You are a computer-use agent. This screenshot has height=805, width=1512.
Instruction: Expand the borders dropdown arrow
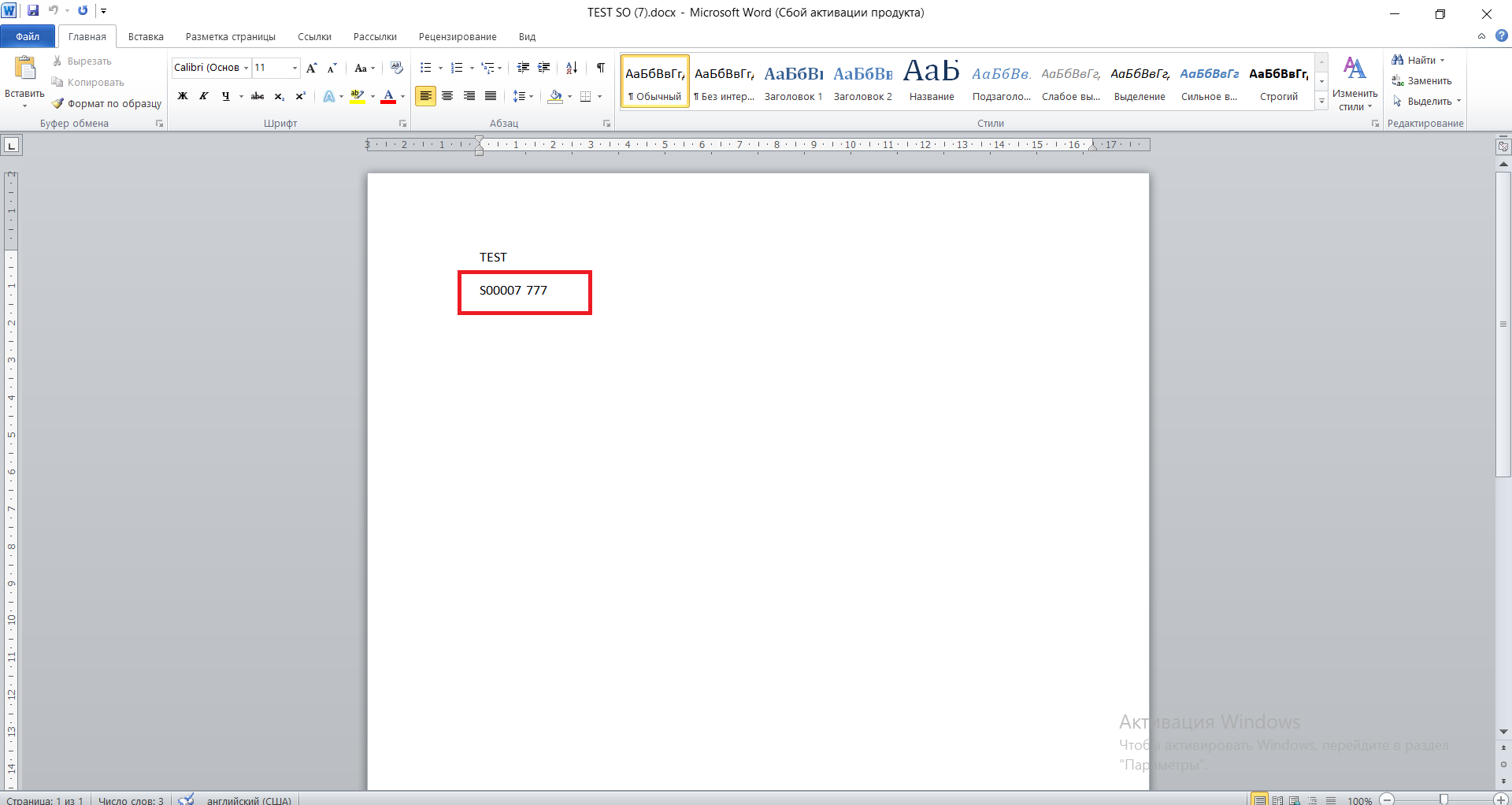(x=600, y=96)
